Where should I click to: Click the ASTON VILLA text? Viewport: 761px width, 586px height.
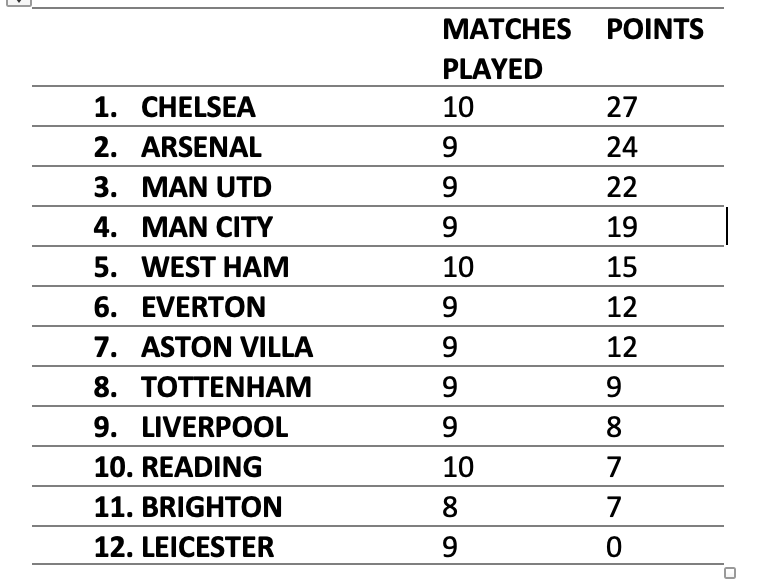coord(227,347)
